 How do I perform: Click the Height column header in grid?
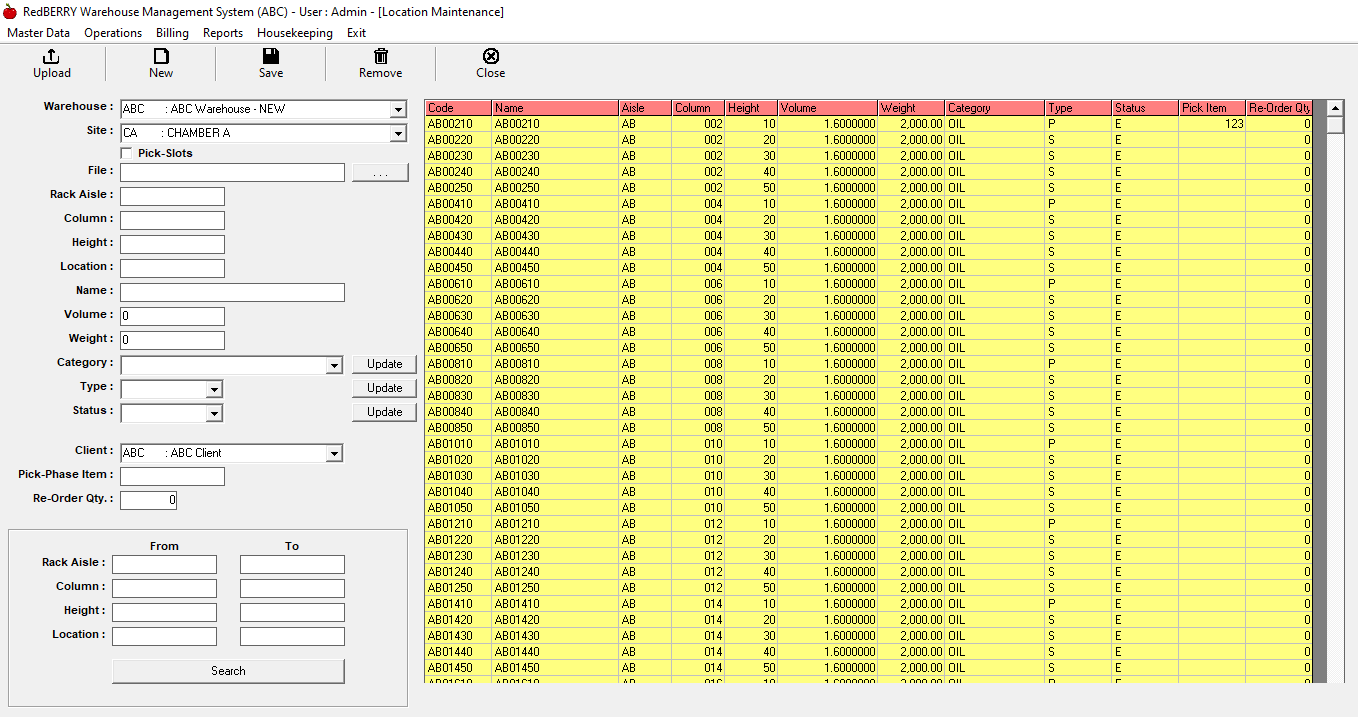click(x=751, y=108)
